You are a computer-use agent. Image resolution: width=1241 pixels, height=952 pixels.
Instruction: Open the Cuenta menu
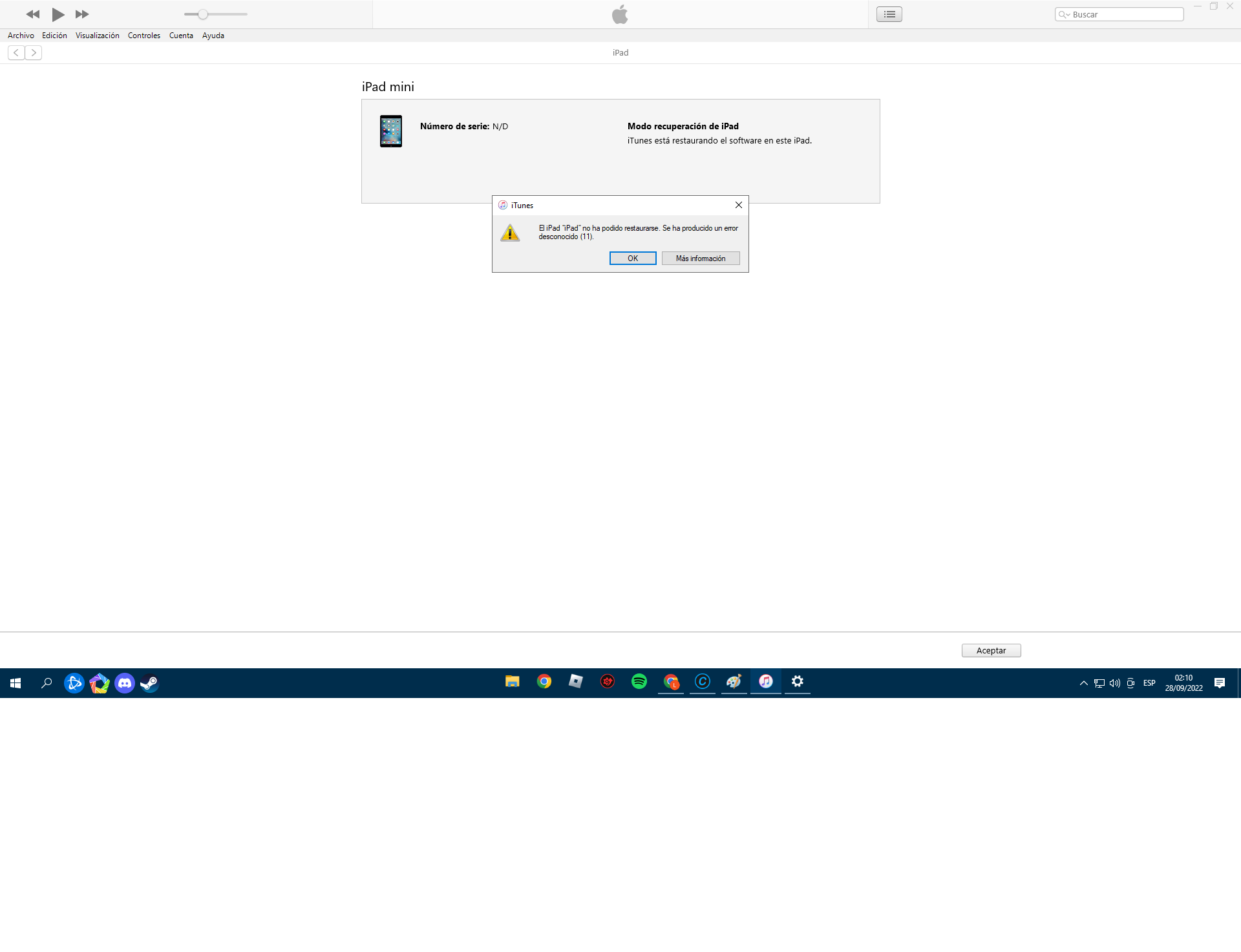[x=181, y=36]
